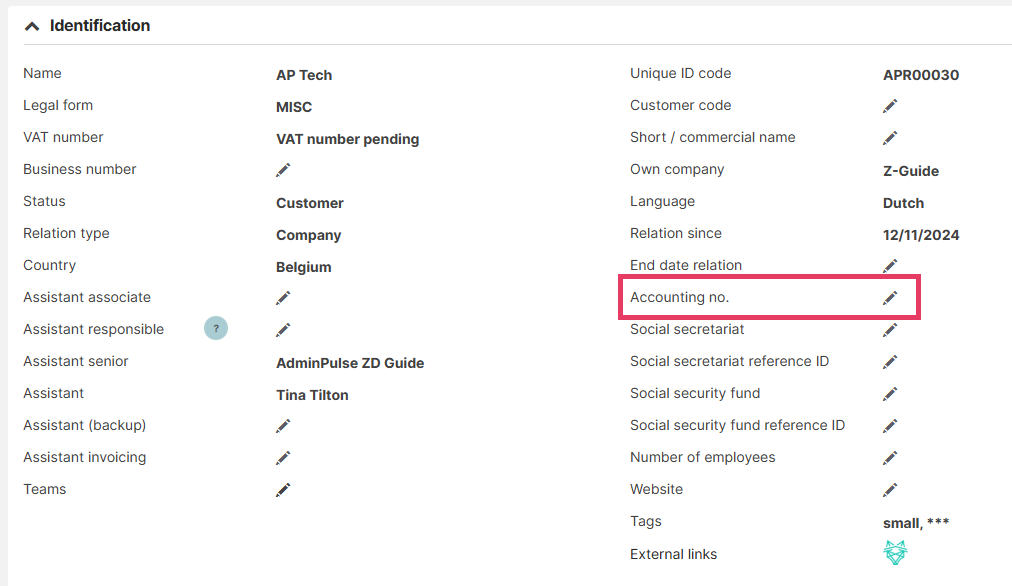Screen dimensions: 1012x586
Task: Edit the Teams field
Action: tap(283, 490)
